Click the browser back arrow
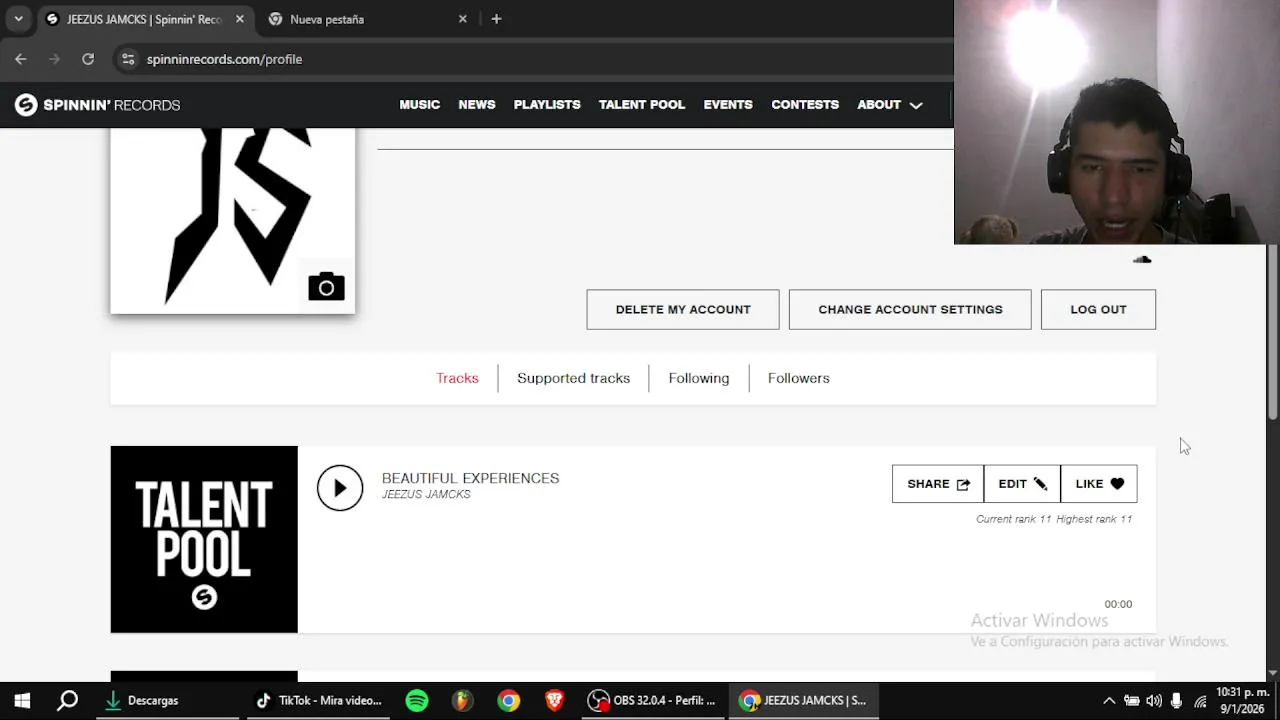Viewport: 1280px width, 720px height. 21,59
